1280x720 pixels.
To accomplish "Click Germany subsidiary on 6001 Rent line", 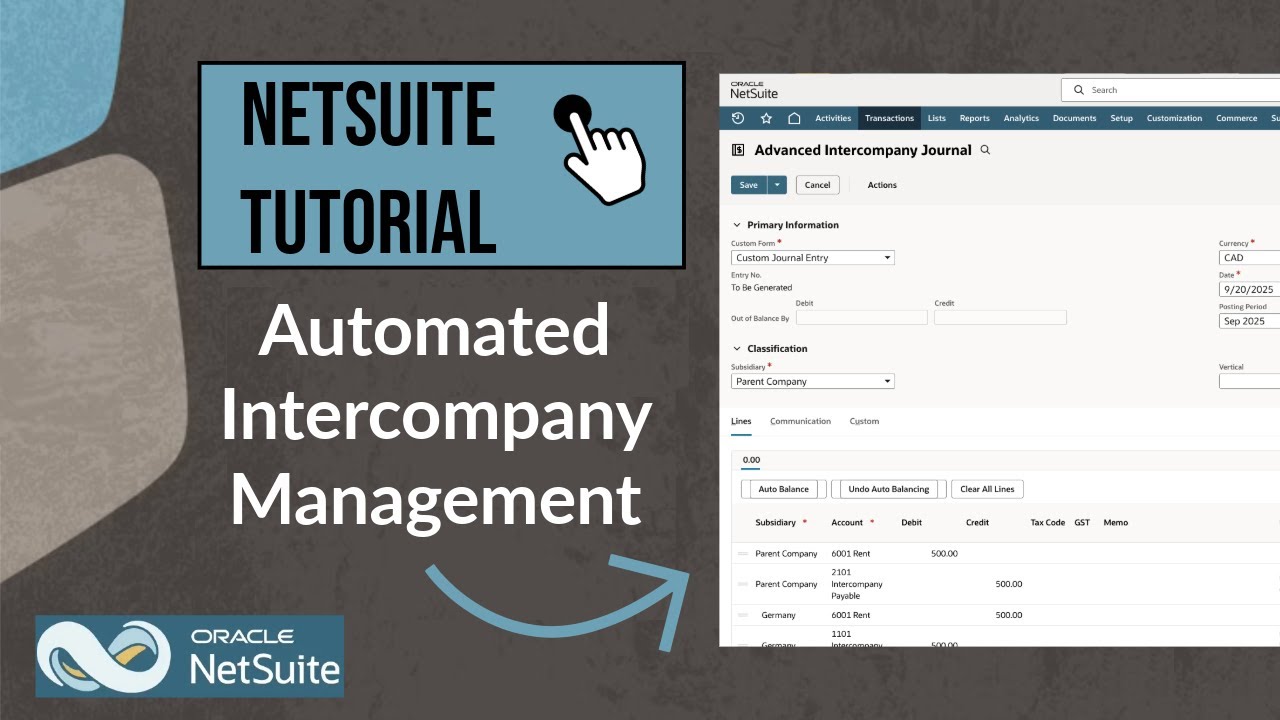I will [778, 615].
